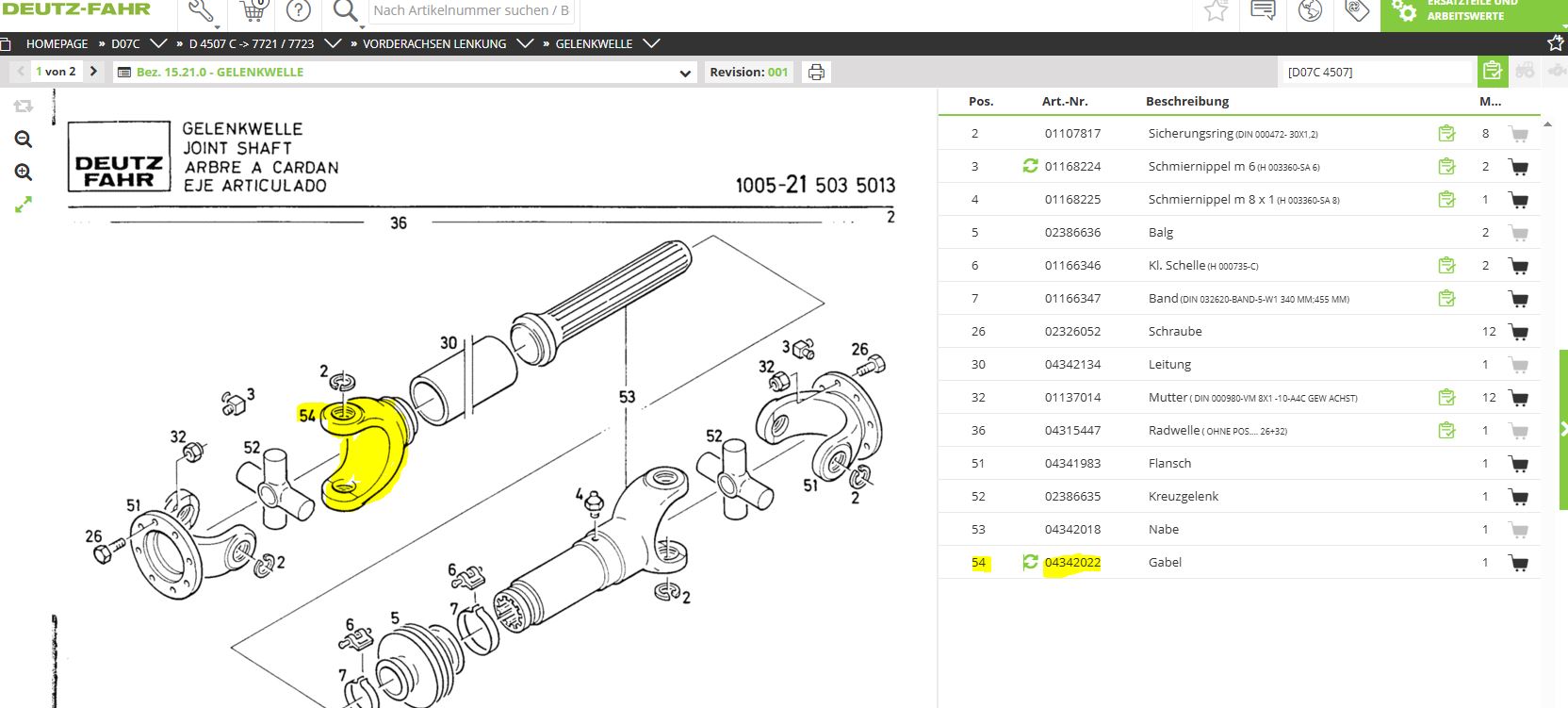Open the shopping cart in top toolbar
The width and height of the screenshot is (1568, 708).
(252, 11)
